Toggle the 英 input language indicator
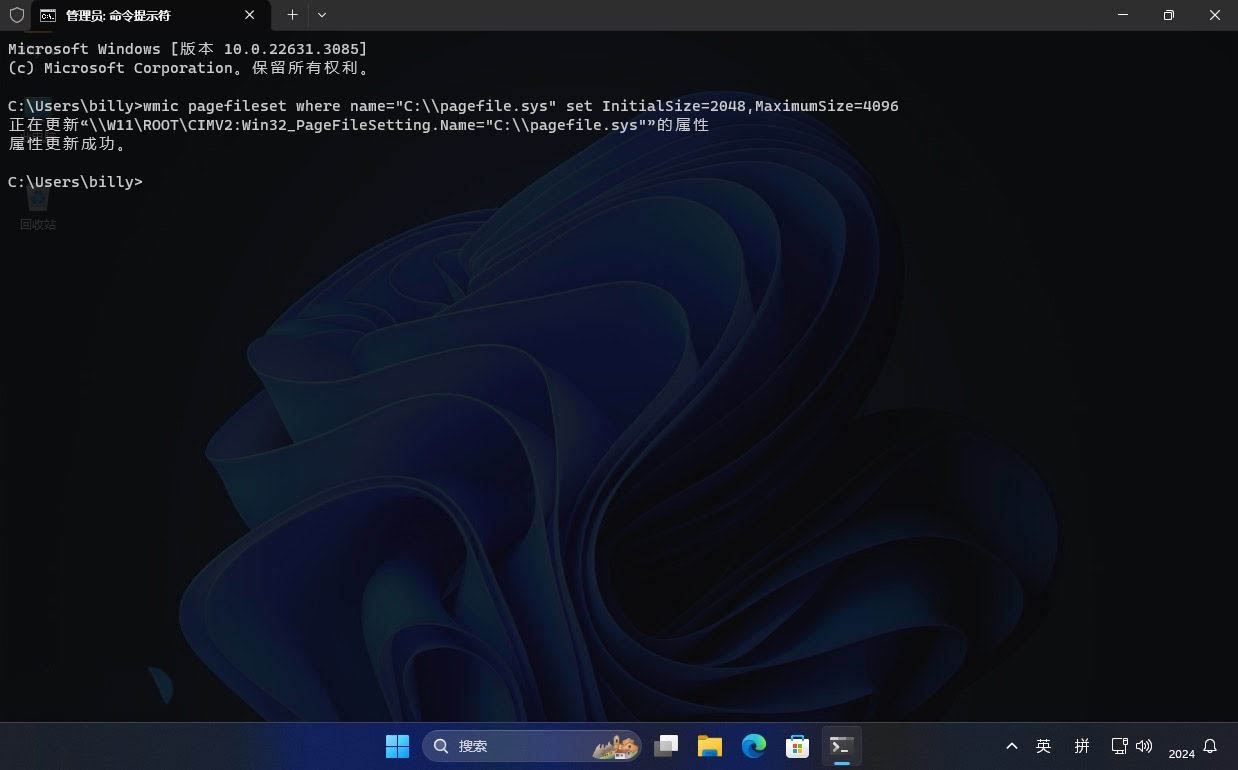1238x770 pixels. [x=1043, y=746]
